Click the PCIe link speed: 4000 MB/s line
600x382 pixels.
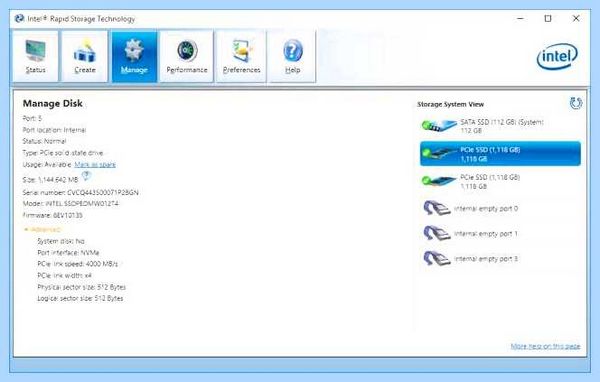click(x=78, y=264)
